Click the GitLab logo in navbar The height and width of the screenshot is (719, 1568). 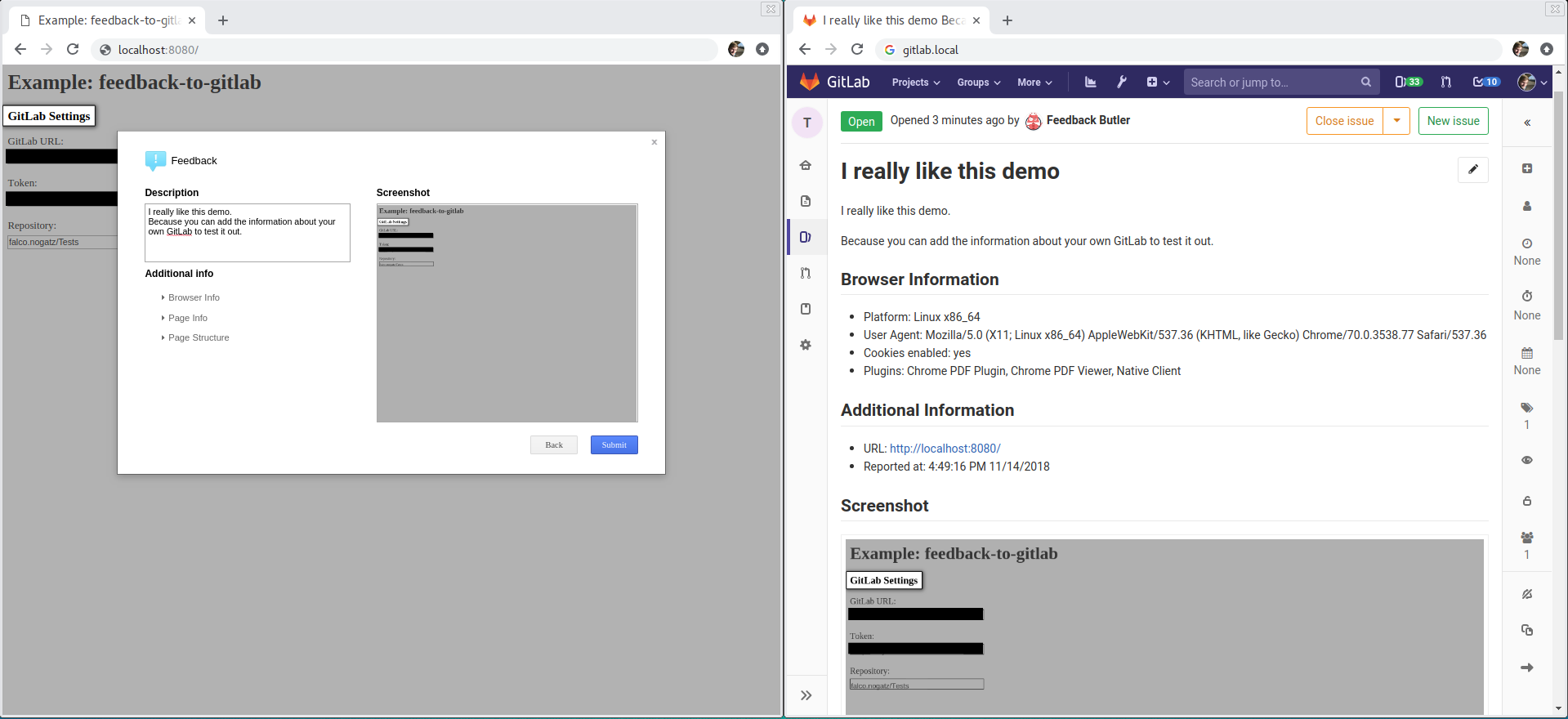coord(834,82)
